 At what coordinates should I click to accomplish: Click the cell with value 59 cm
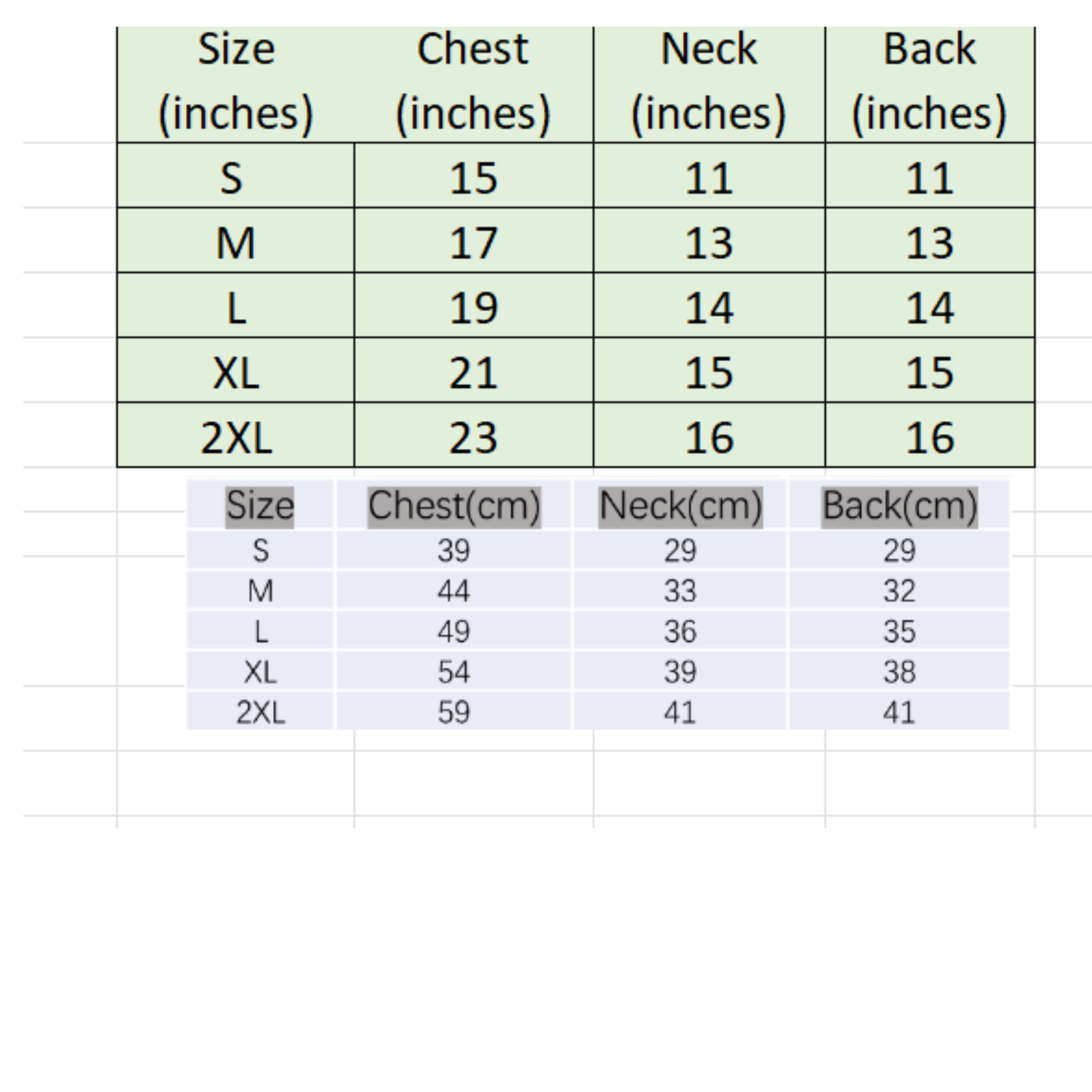[453, 712]
